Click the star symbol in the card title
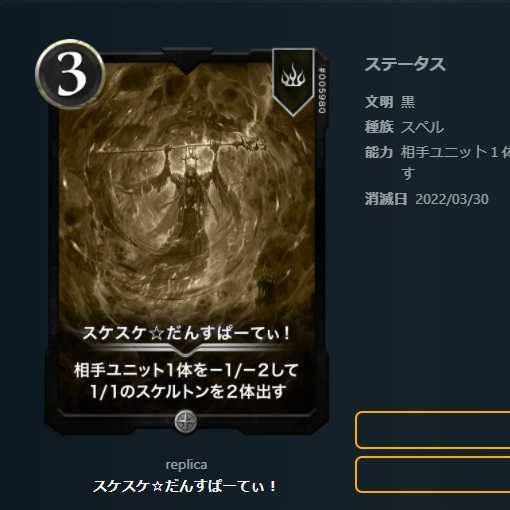This screenshot has height=510, width=510. pos(157,334)
